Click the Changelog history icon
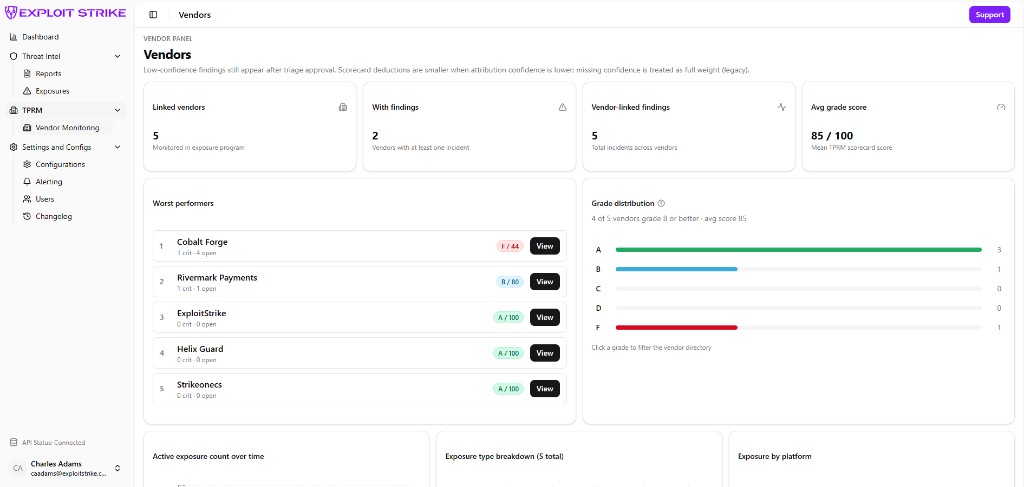This screenshot has width=1024, height=487. click(x=27, y=216)
